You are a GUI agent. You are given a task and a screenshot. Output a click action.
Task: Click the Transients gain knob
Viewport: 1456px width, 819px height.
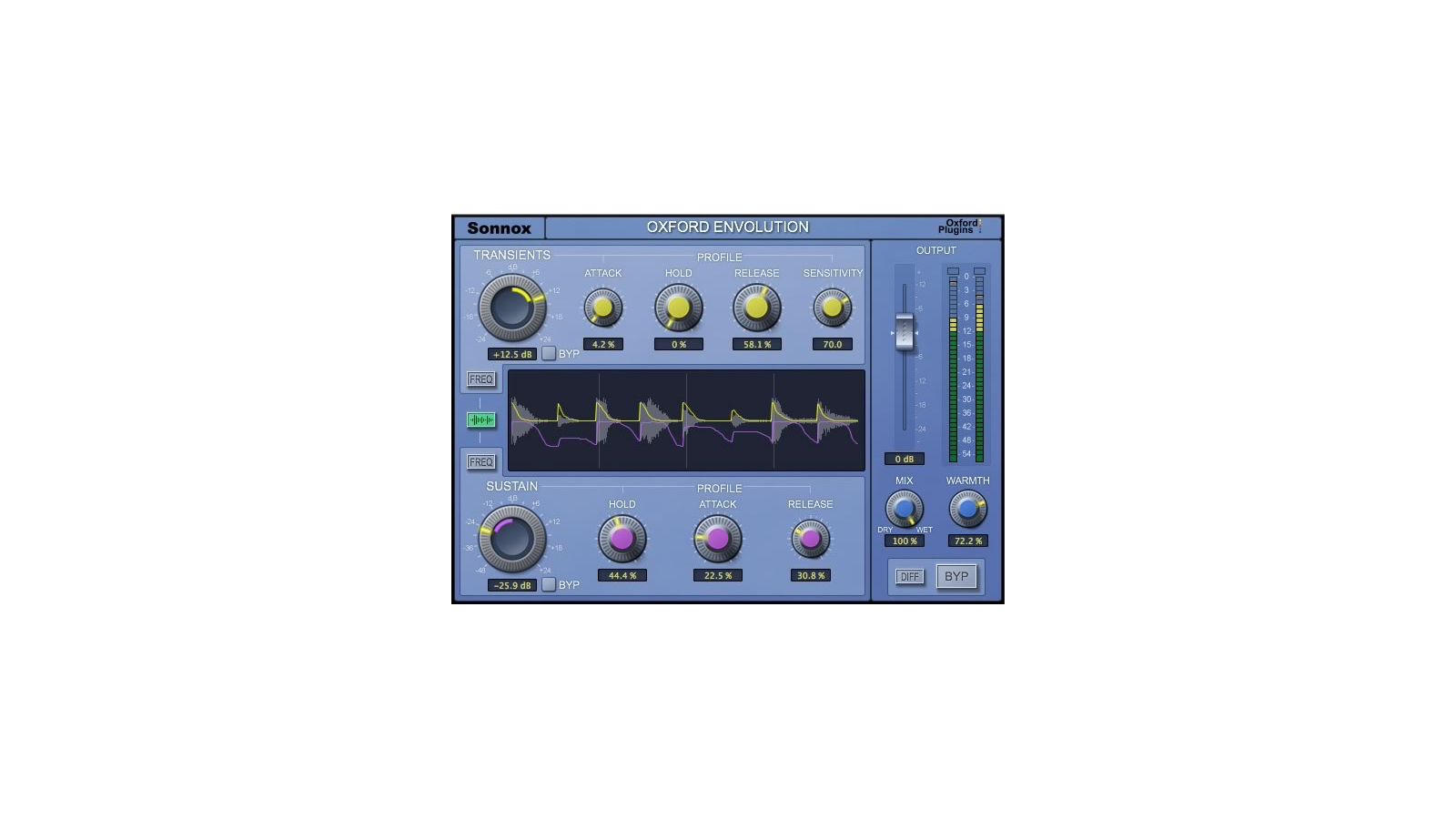512,308
